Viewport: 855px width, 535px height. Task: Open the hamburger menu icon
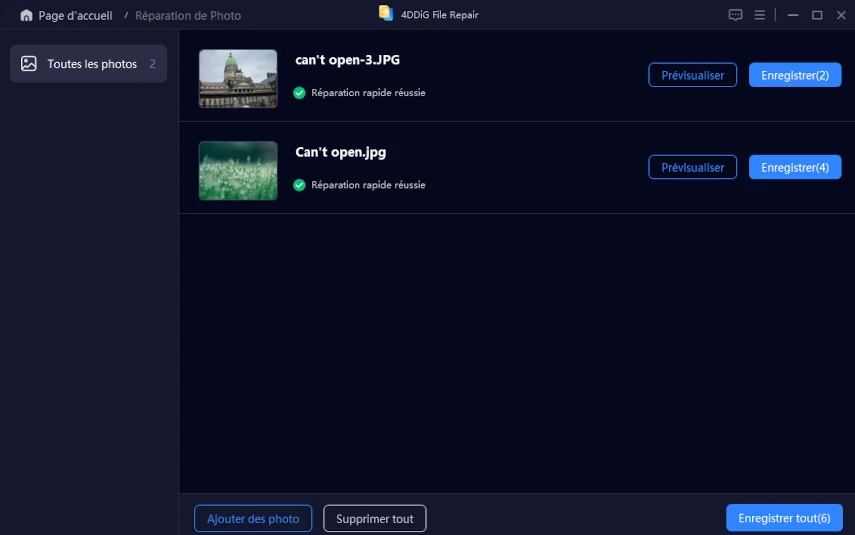[x=759, y=15]
